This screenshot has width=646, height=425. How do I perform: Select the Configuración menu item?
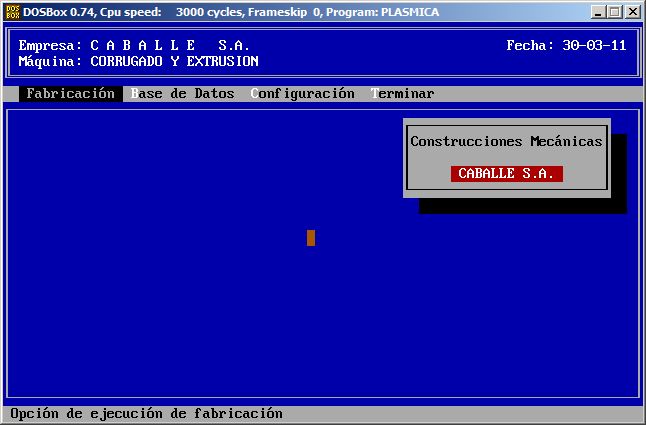[303, 94]
